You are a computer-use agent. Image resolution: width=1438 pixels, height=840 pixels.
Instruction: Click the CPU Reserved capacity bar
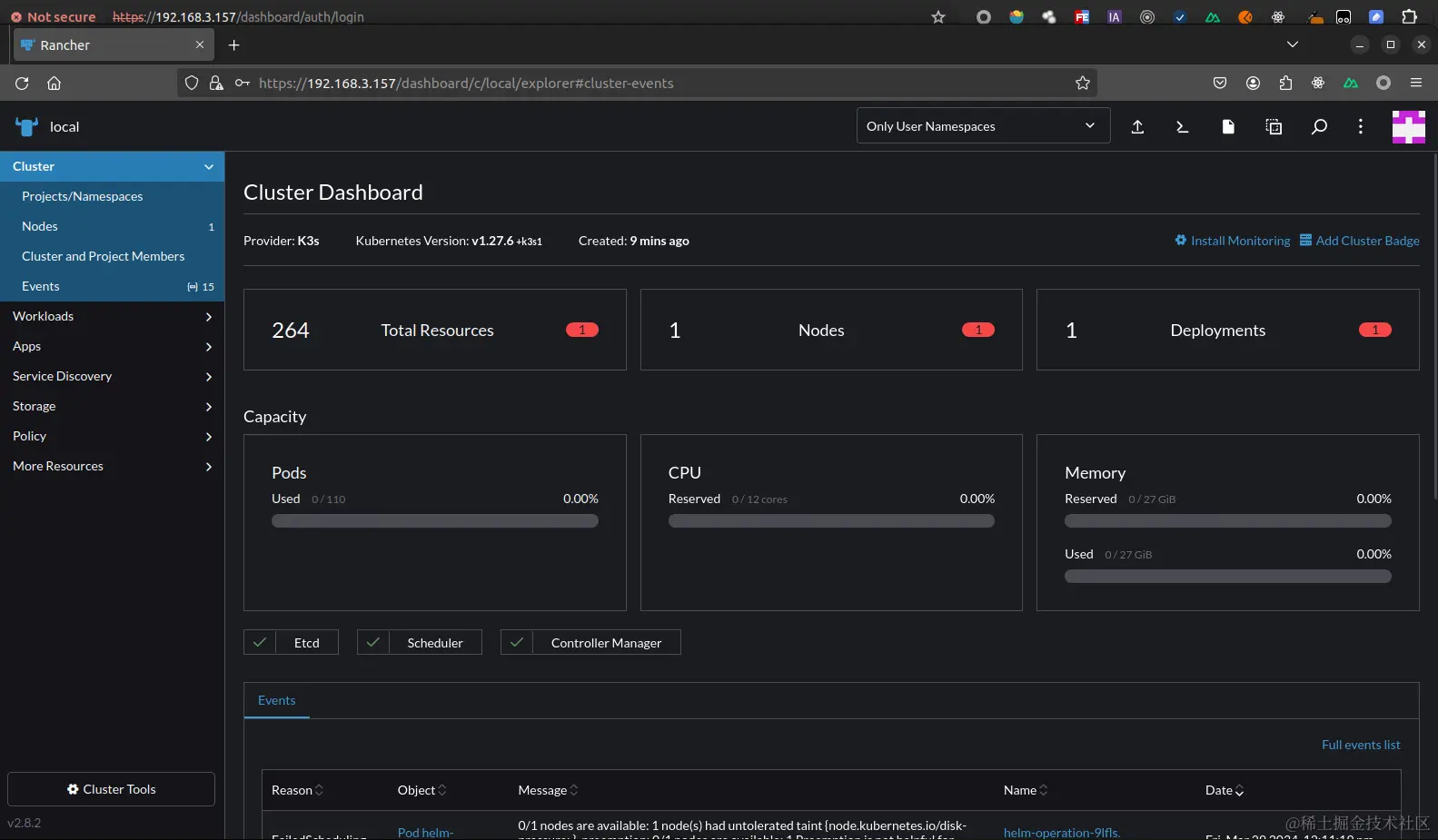tap(831, 521)
